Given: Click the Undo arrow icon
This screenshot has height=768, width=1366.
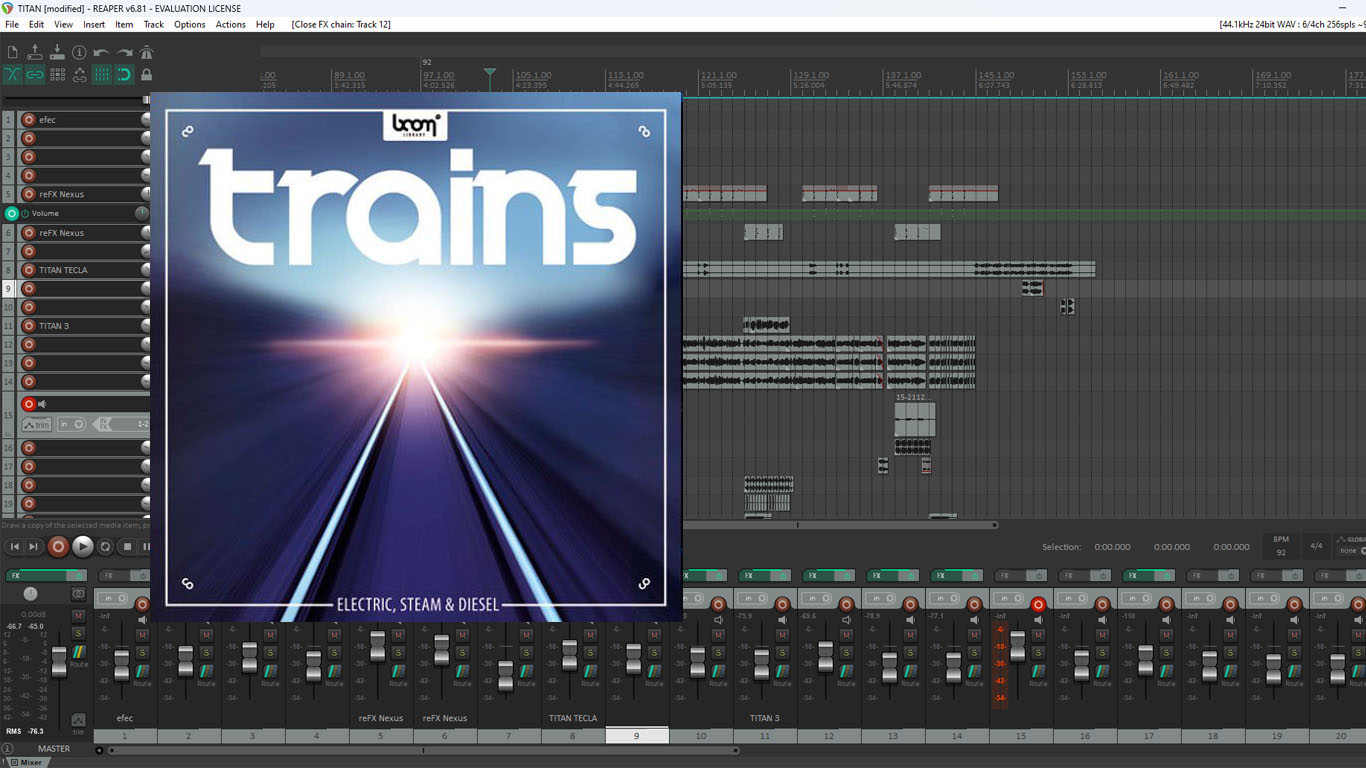Looking at the screenshot, I should coord(101,52).
